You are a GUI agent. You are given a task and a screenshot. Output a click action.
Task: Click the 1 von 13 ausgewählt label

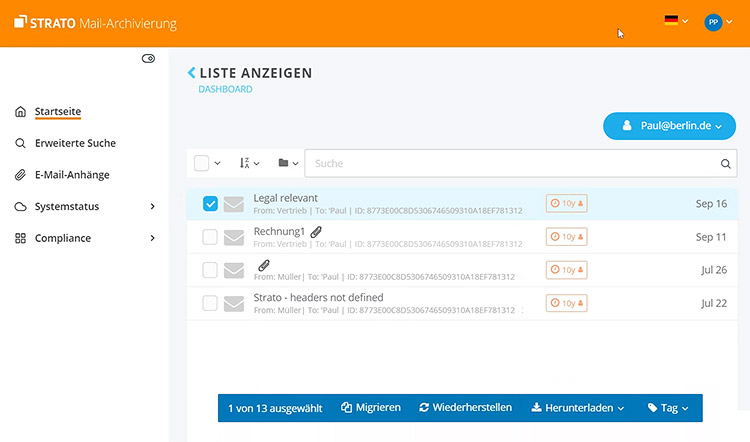click(275, 408)
